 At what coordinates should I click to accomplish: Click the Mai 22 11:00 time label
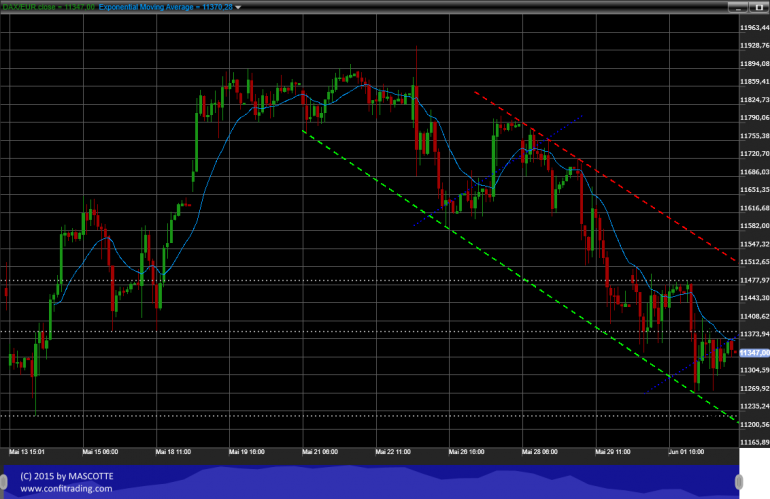click(x=393, y=452)
